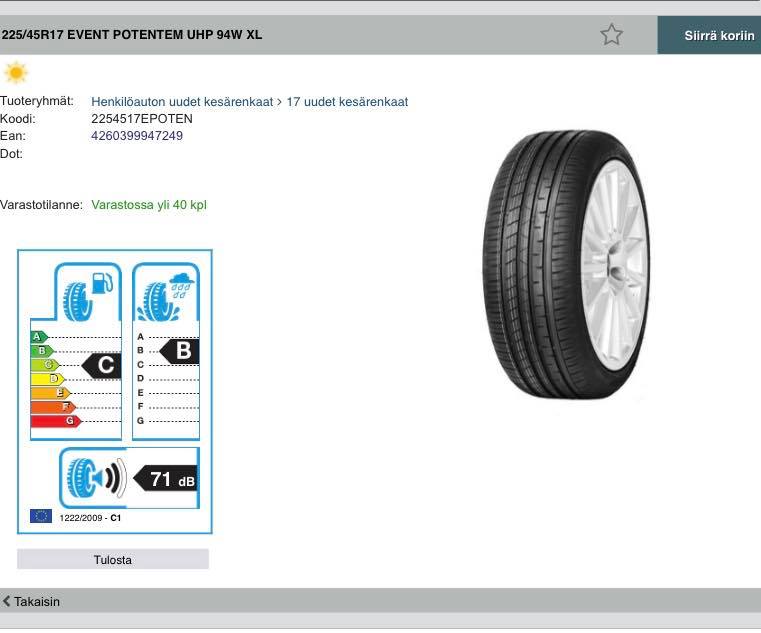Click the yellow D fuel class bar
This screenshot has height=633, width=761.
click(48, 379)
